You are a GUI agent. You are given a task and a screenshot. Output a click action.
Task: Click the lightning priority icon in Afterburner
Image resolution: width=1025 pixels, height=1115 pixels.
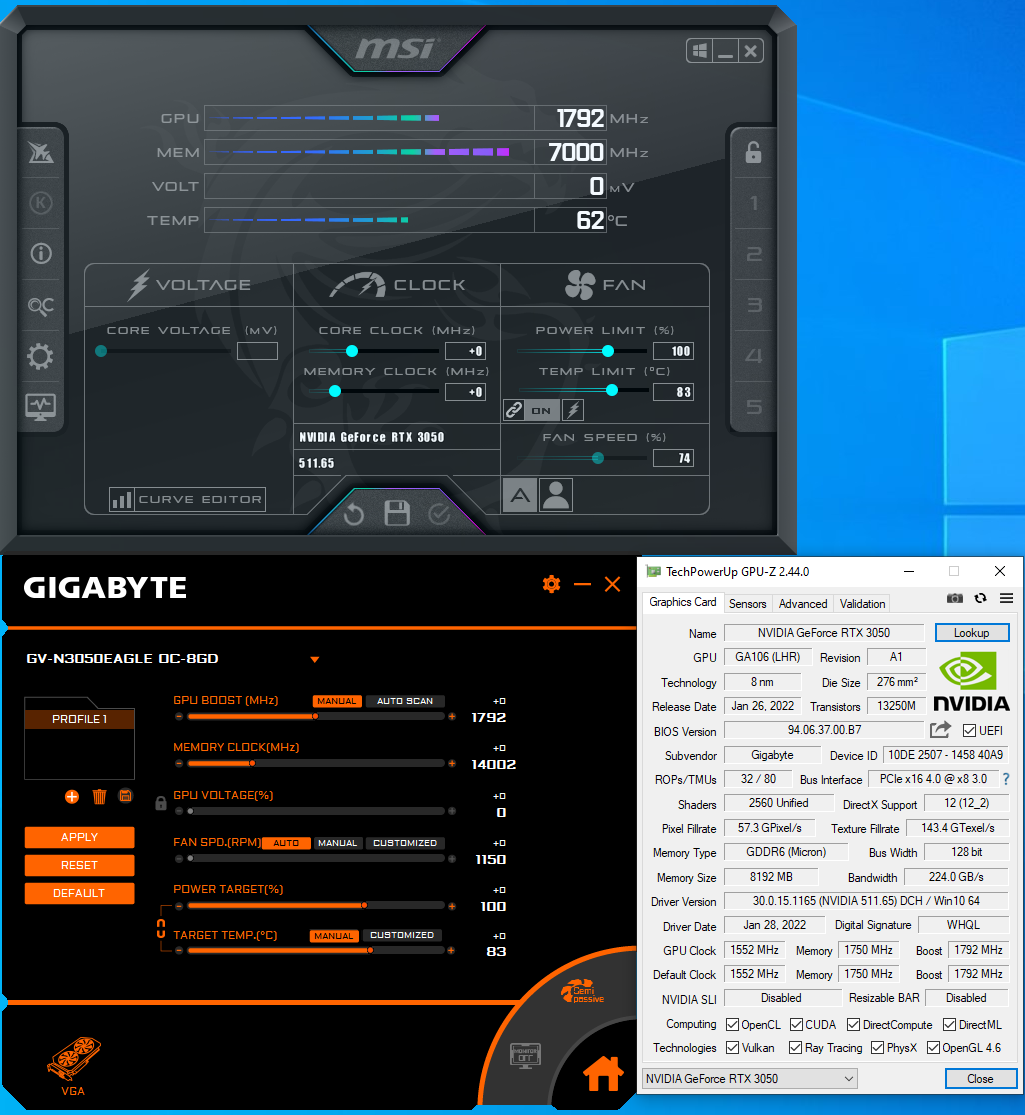pos(573,410)
